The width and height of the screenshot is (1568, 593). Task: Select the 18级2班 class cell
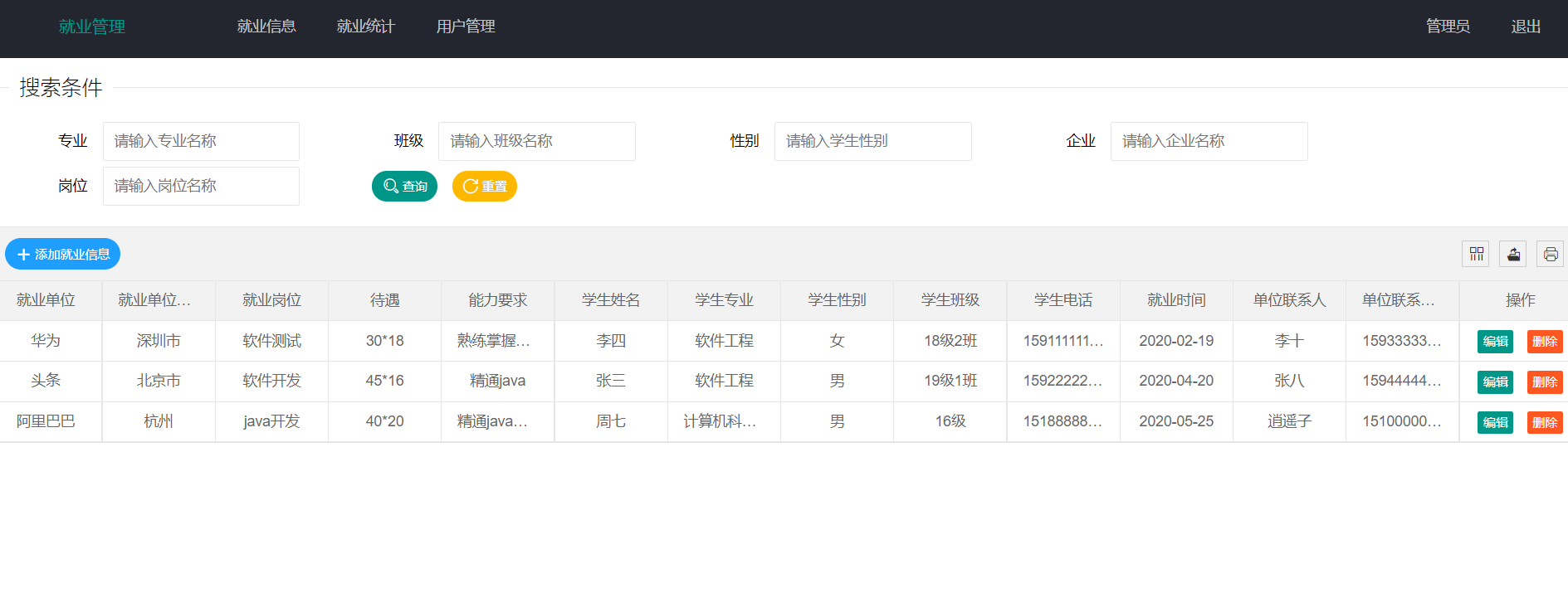(950, 341)
